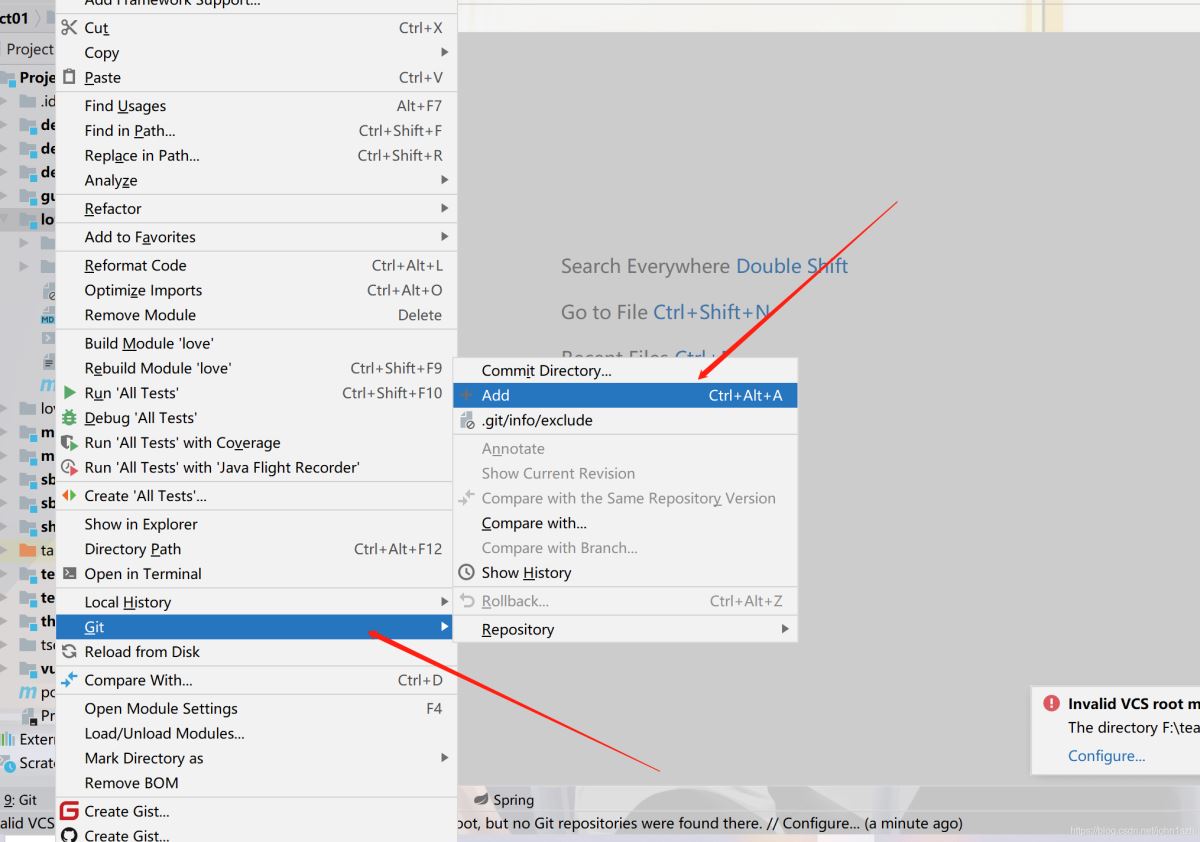Click the Reload from Disk refresh icon
This screenshot has width=1200, height=842.
pos(69,652)
